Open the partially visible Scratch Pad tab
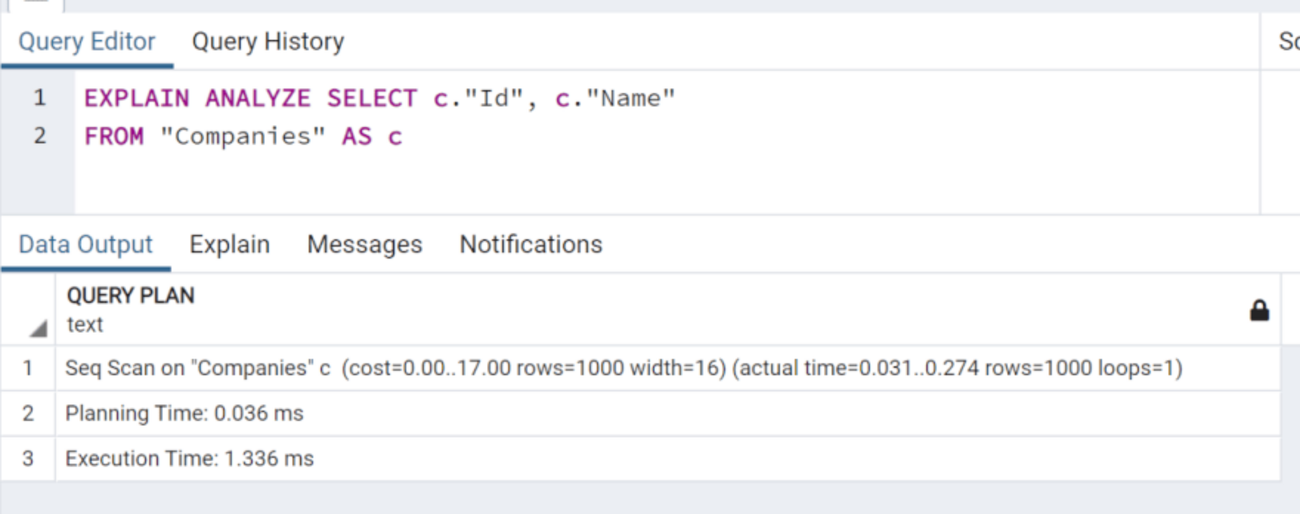Image resolution: width=1300 pixels, height=514 pixels. click(x=1288, y=42)
